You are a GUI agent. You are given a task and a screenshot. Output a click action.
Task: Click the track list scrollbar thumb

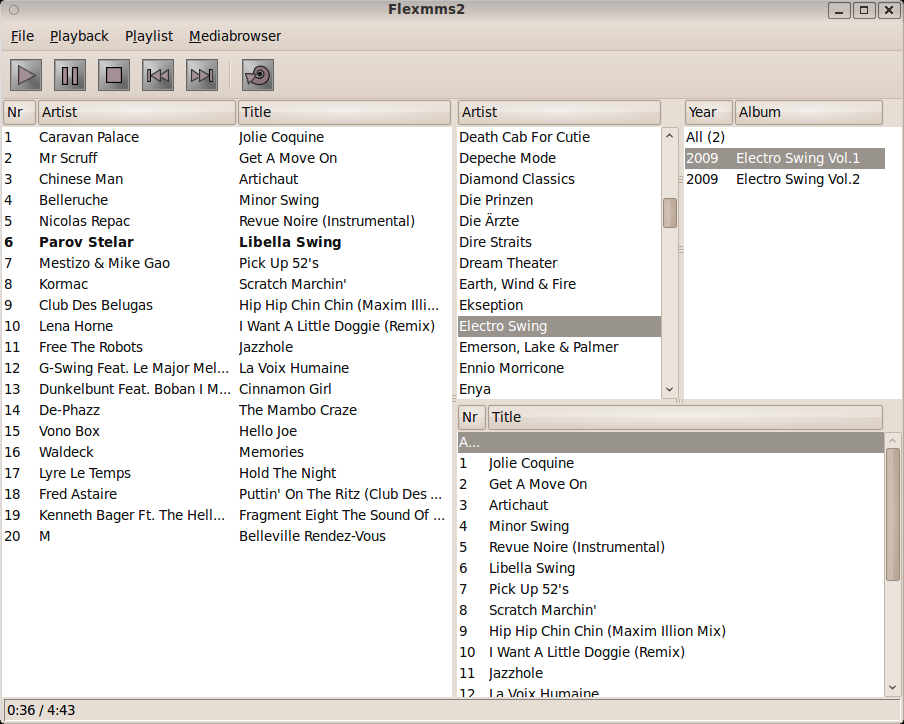892,514
